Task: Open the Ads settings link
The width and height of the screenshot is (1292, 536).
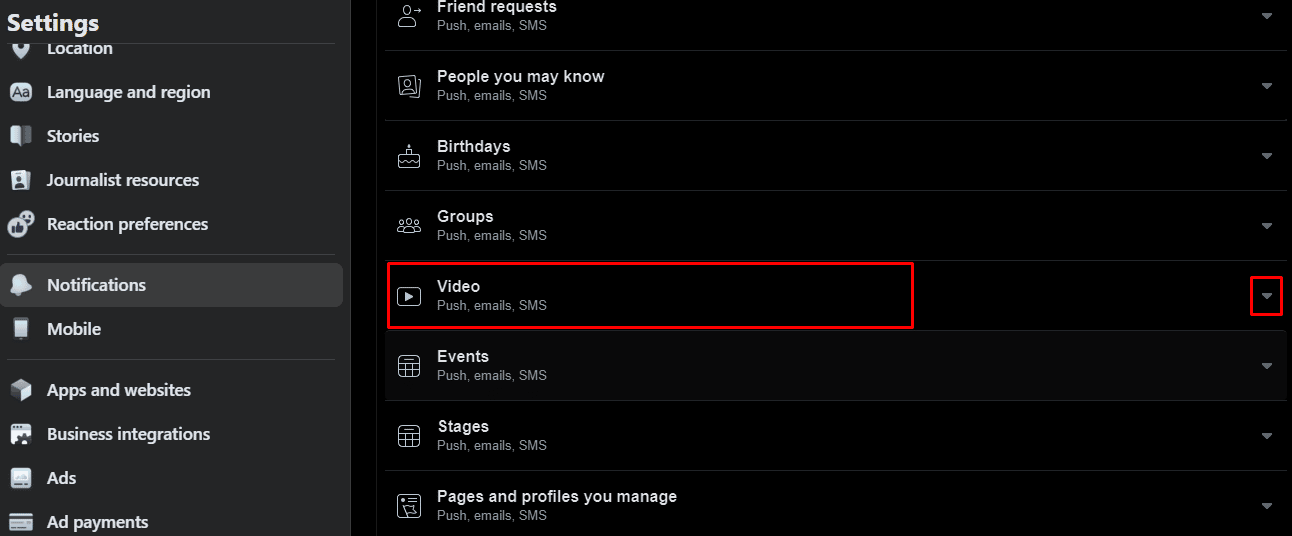Action: click(172, 478)
